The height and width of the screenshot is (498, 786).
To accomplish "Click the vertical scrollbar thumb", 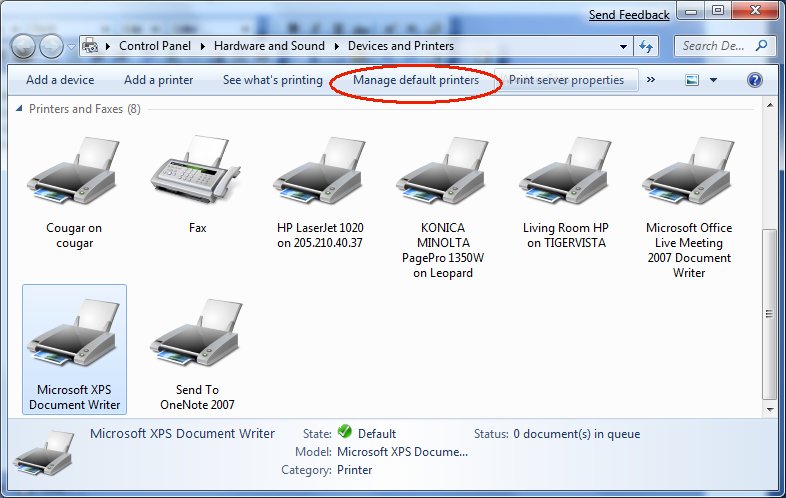I will click(769, 314).
